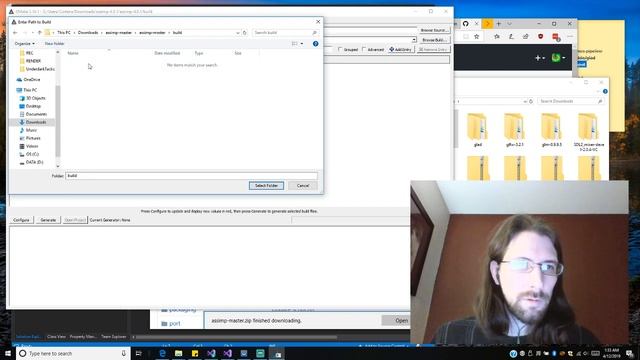Go back in the folder dialog
The height and width of the screenshot is (360, 640).
[15, 33]
